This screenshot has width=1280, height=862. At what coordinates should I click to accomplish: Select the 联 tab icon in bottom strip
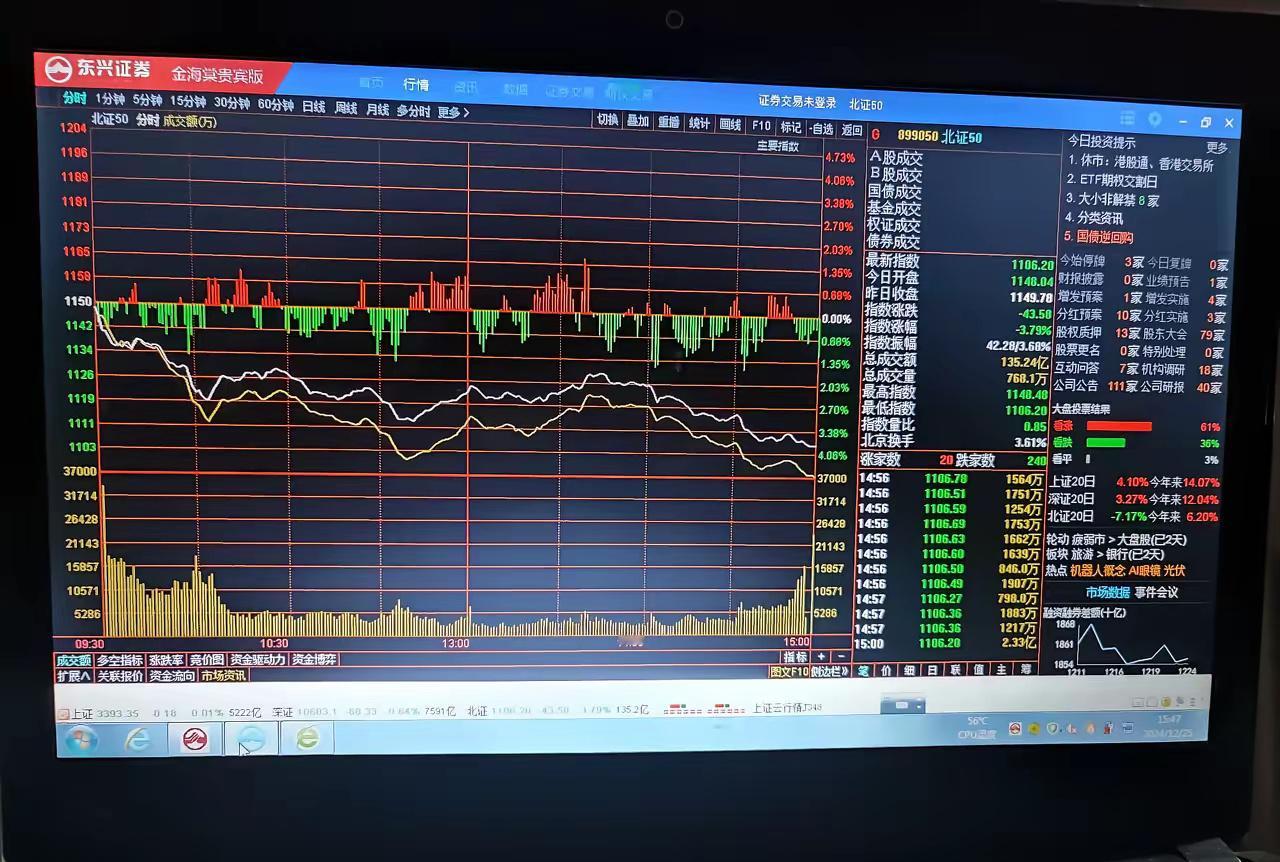pos(955,670)
